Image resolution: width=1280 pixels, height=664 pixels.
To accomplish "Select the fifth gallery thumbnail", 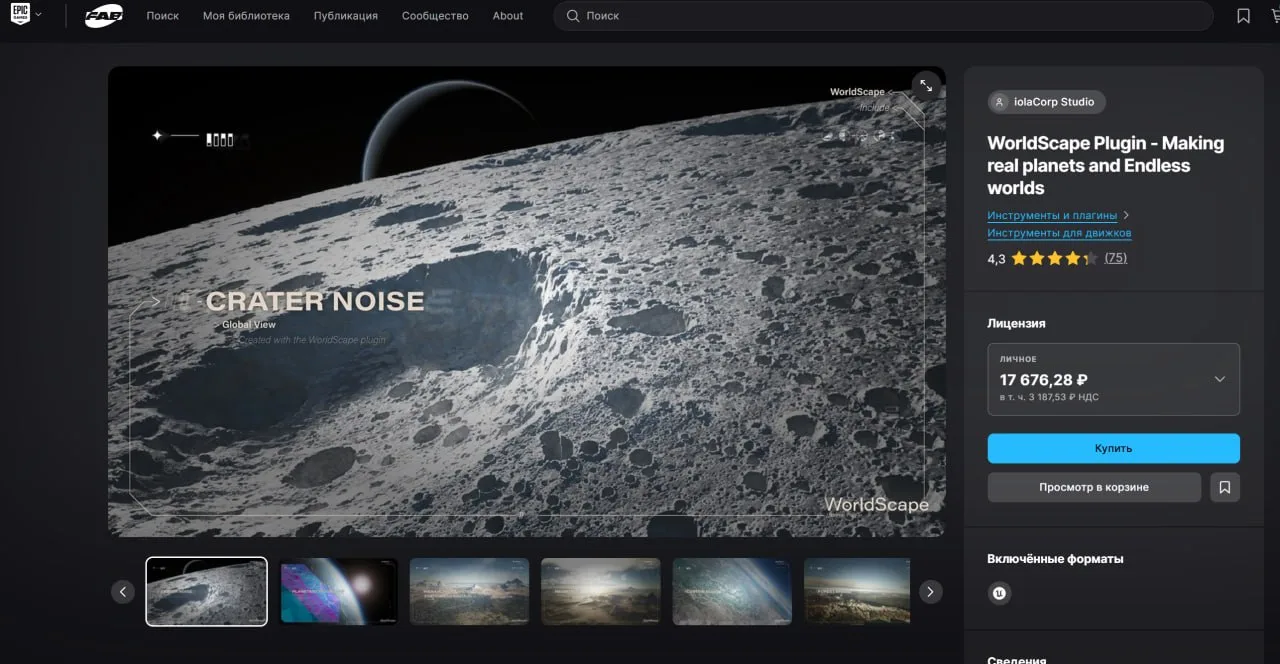I will tap(732, 592).
